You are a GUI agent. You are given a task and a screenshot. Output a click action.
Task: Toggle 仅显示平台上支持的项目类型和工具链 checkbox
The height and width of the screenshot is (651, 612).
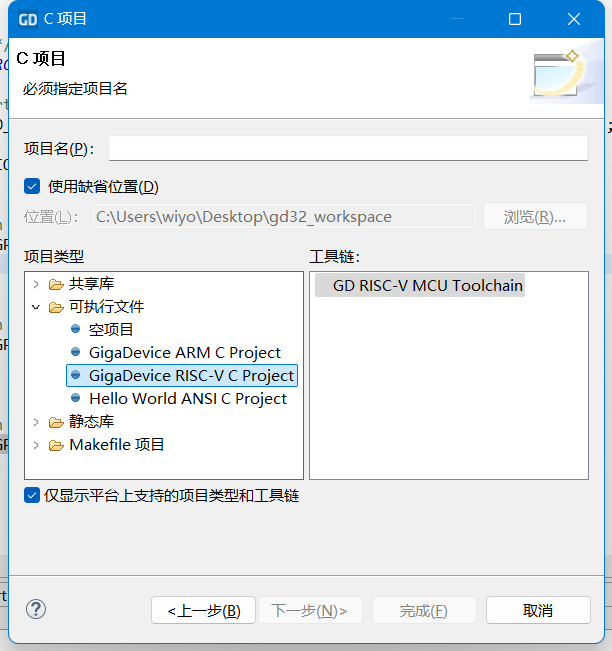[x=32, y=495]
